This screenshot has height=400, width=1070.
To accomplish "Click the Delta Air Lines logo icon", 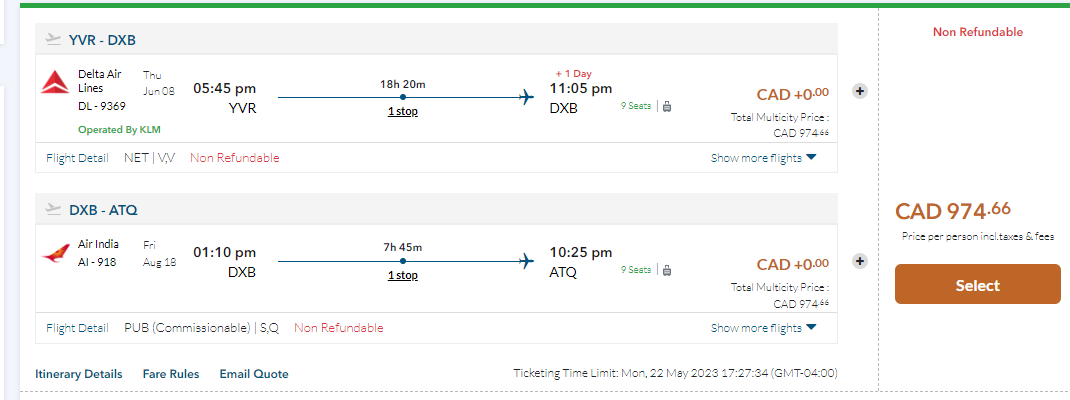I will coord(54,83).
